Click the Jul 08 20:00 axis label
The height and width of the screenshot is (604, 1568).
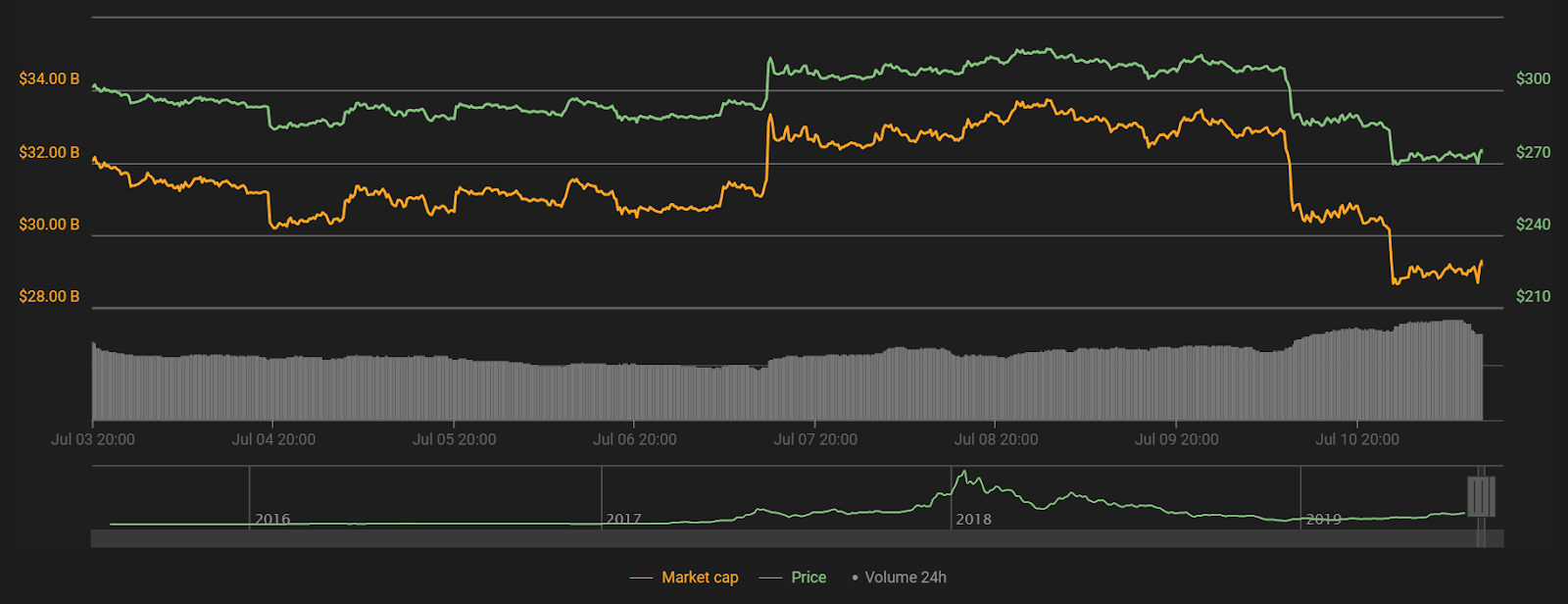[x=996, y=439]
